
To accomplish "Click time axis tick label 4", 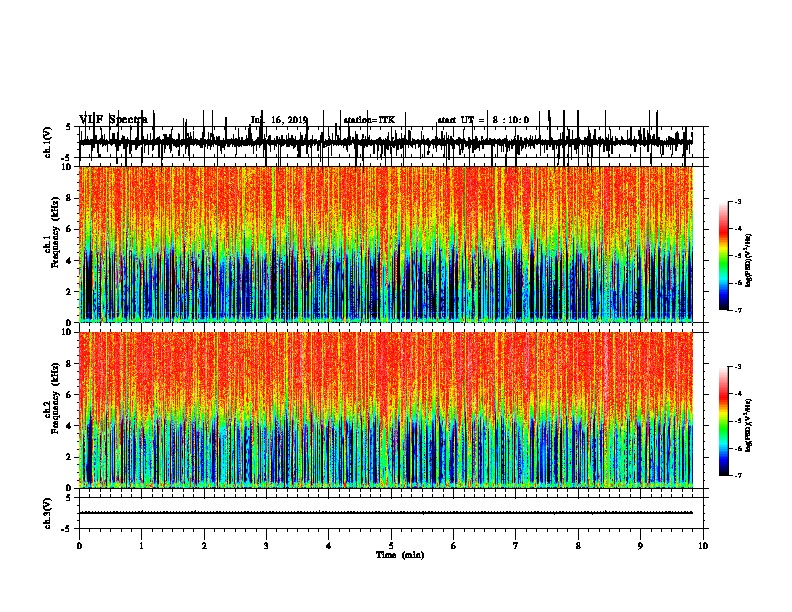I will click(329, 546).
